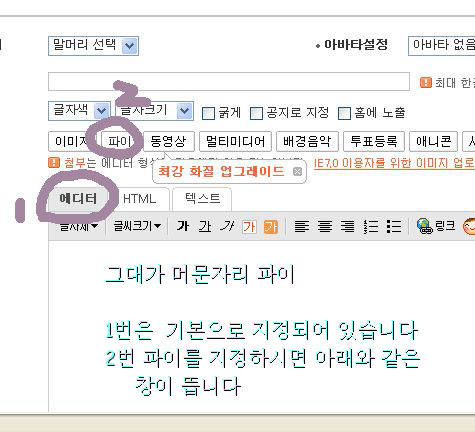This screenshot has width=475, height=432.
Task: Insert a hyperlink with 링크 icon
Action: (x=436, y=226)
